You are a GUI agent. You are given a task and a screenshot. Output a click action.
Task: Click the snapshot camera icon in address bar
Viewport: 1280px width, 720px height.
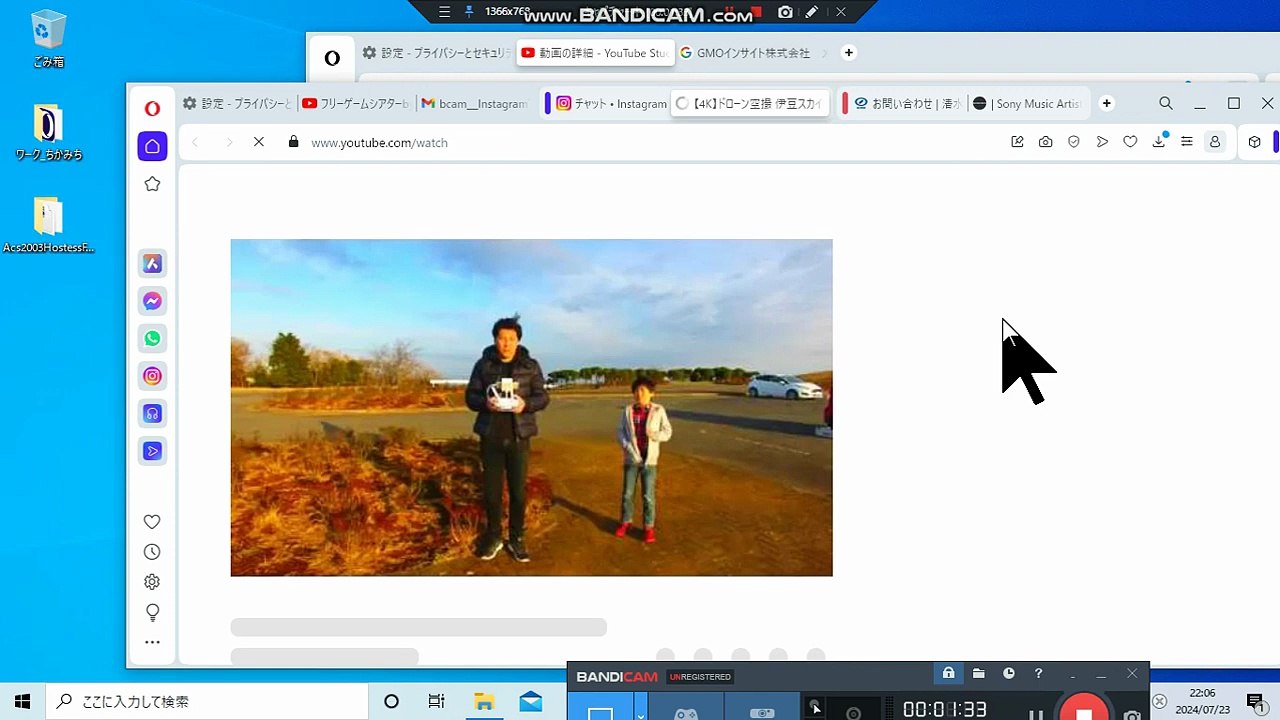[x=1045, y=142]
